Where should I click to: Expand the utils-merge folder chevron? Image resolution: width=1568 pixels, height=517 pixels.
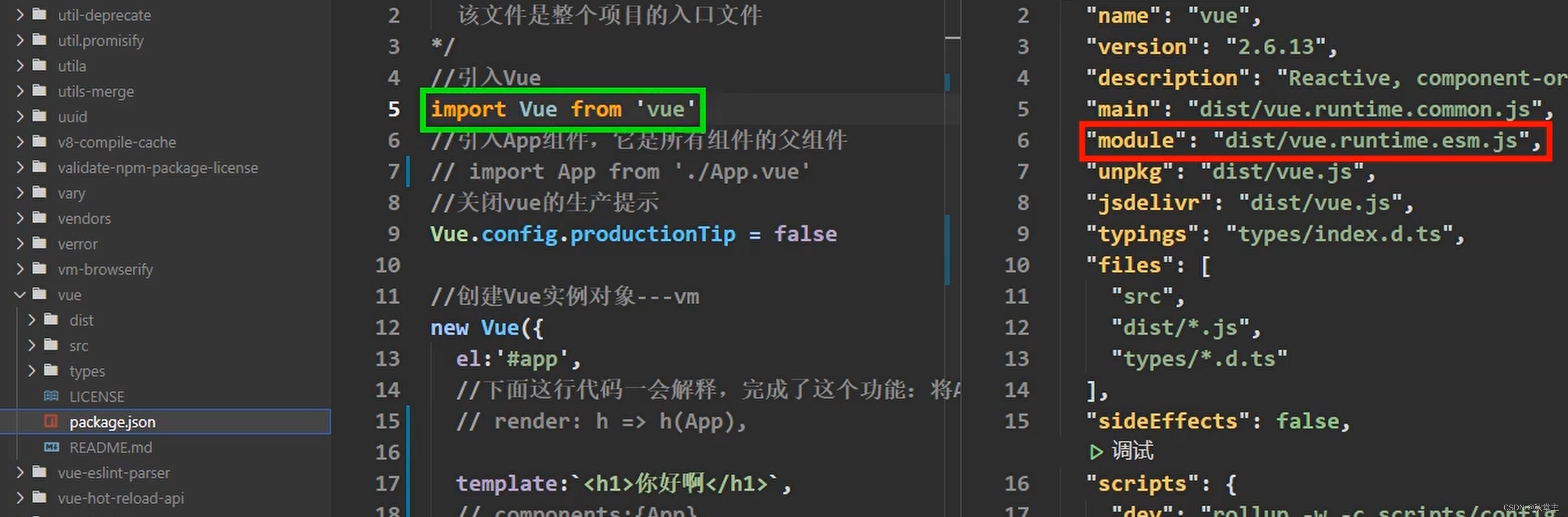tap(20, 90)
